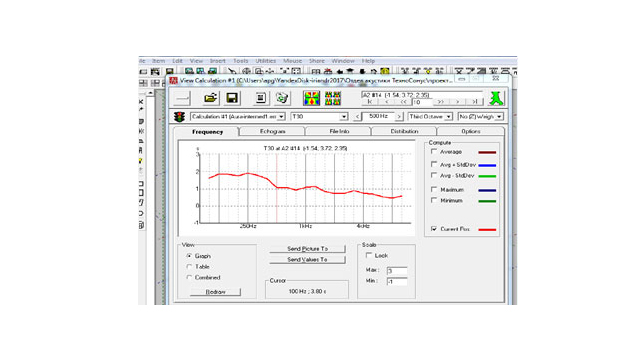Save results using the floppy disk icon
This screenshot has height=360, width=640.
[x=232, y=98]
